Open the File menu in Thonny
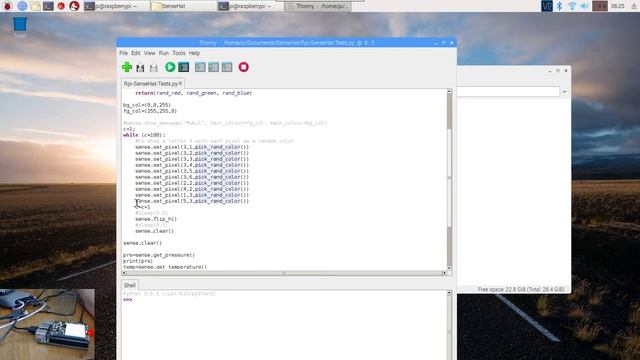 pos(123,53)
